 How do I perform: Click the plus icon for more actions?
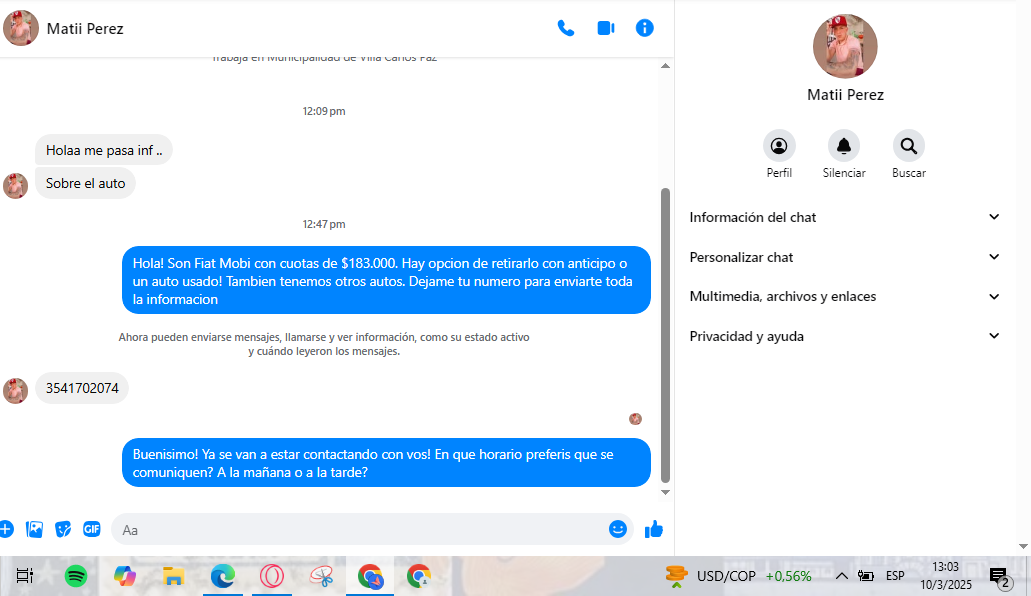click(x=6, y=529)
